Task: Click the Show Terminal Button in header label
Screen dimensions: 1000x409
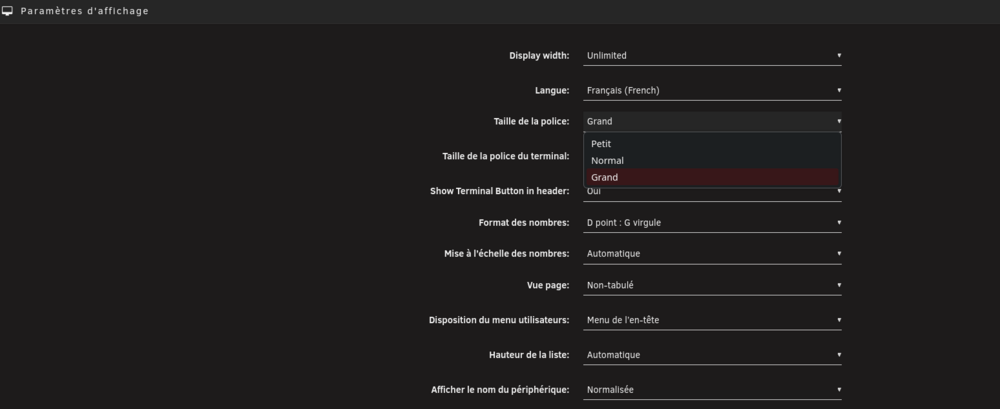Action: coord(499,191)
